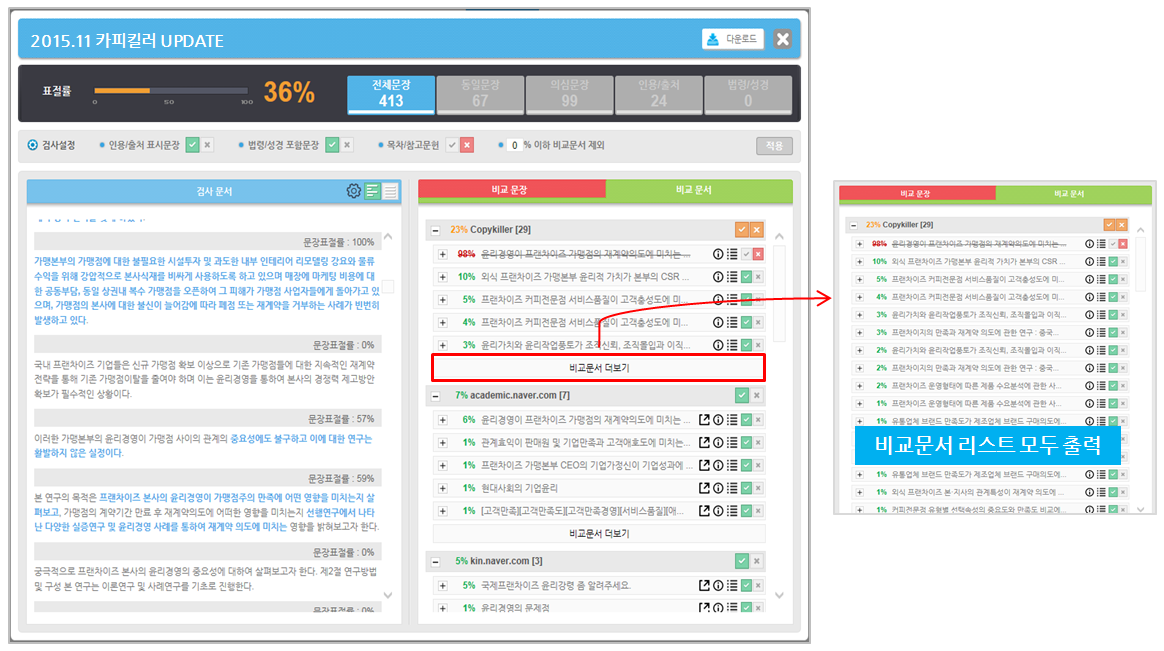Re-include the 98% entry with its check

(x=746, y=254)
